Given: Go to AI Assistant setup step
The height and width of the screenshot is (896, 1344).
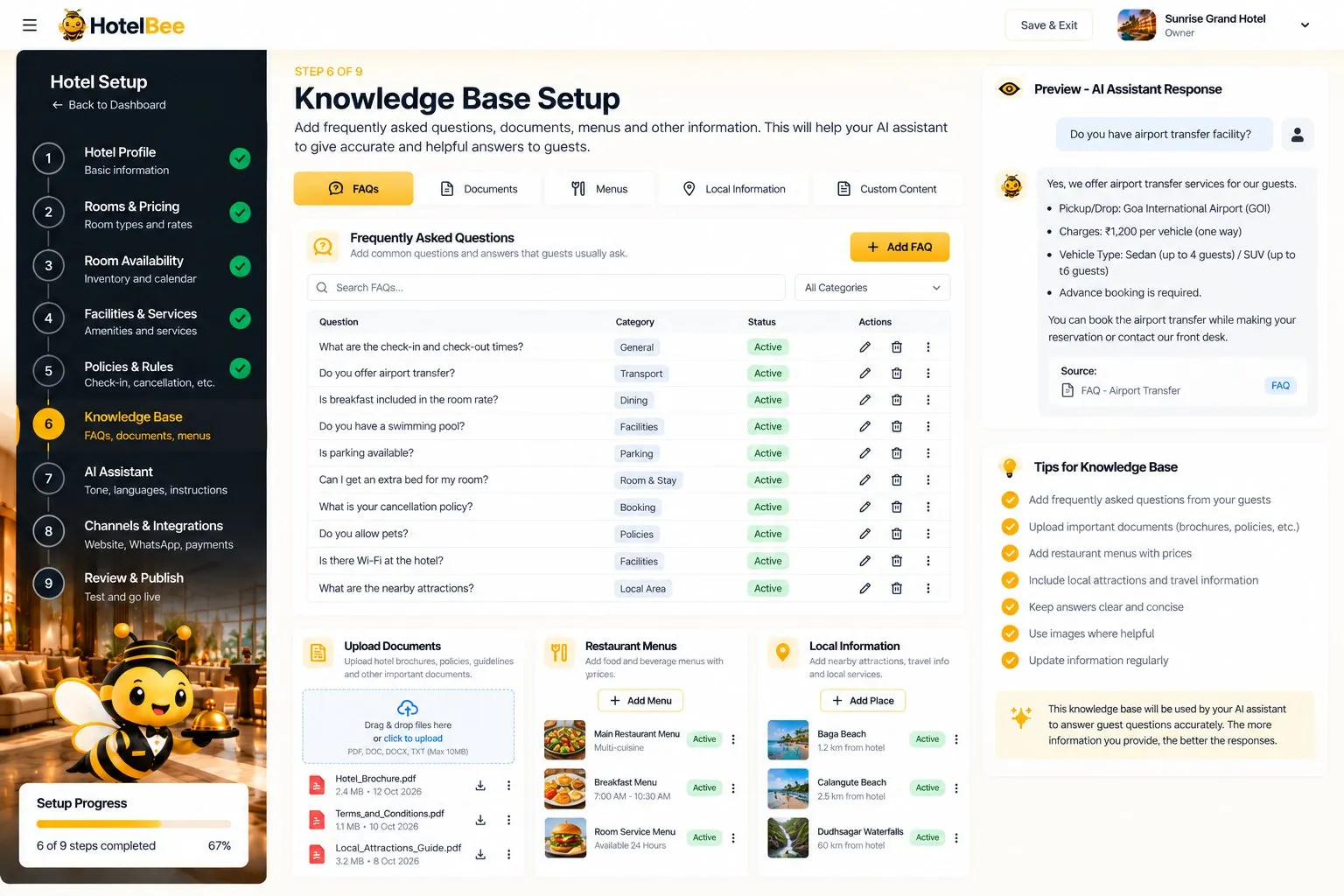Looking at the screenshot, I should 142,480.
